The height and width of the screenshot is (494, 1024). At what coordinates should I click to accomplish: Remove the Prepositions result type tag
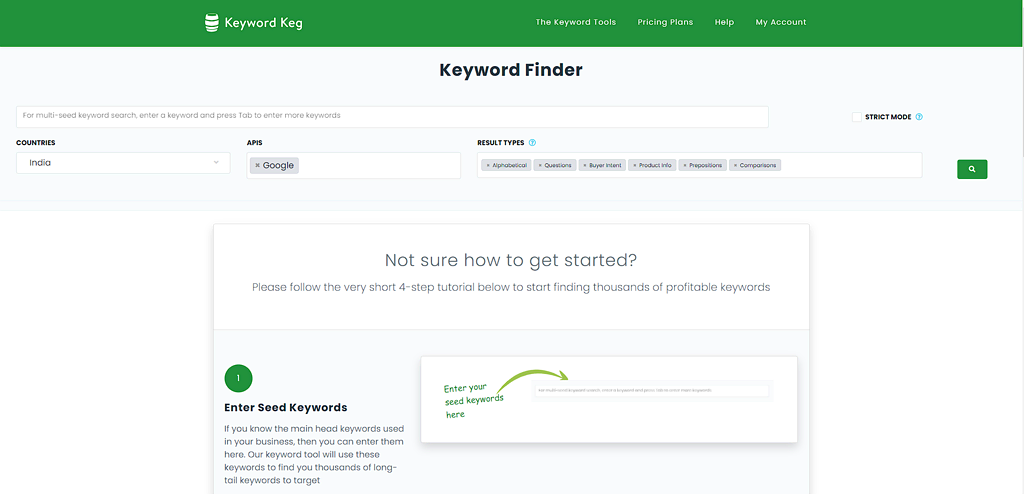(x=685, y=165)
